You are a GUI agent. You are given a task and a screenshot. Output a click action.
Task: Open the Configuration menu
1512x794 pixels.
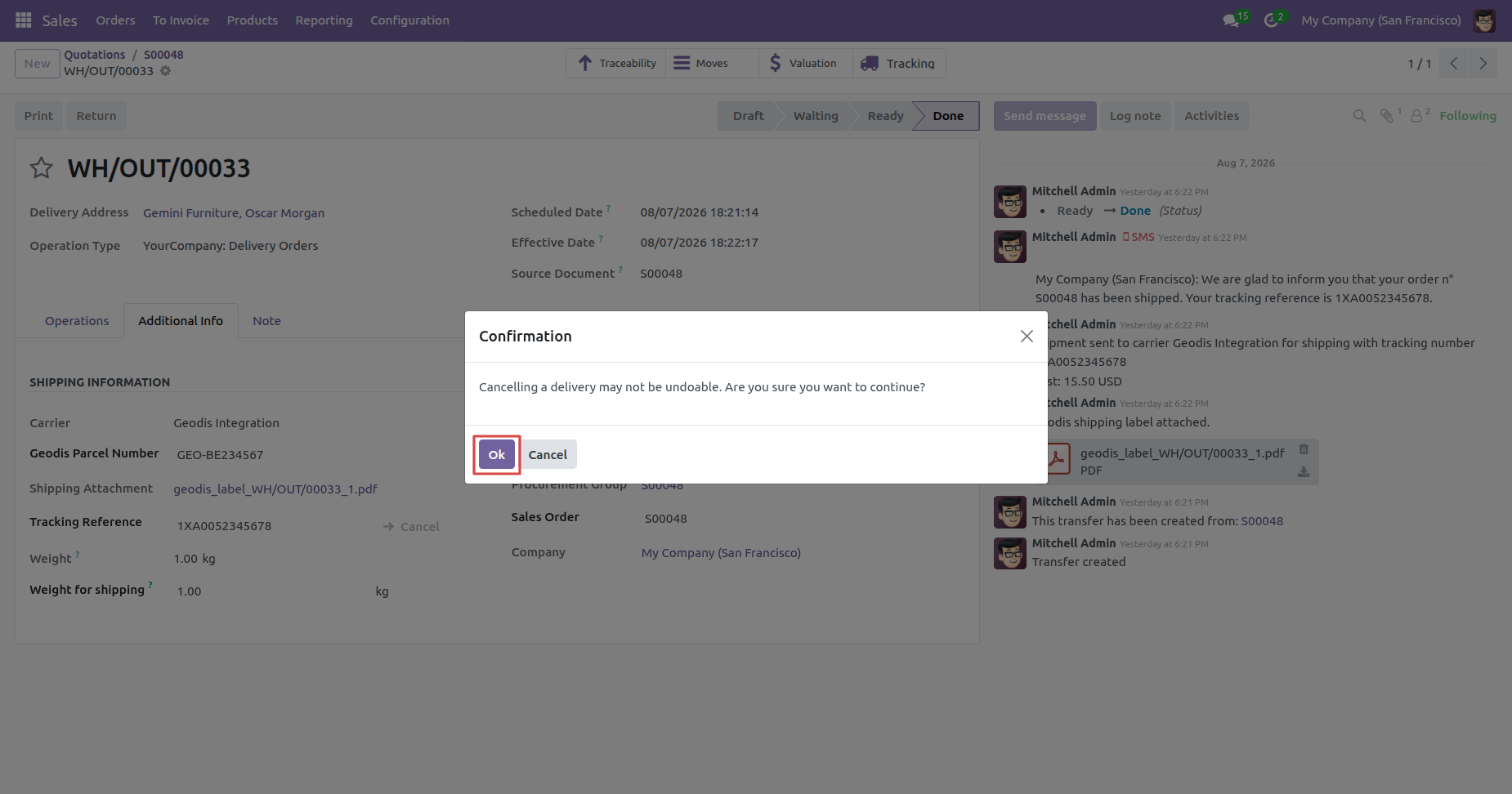tap(409, 20)
